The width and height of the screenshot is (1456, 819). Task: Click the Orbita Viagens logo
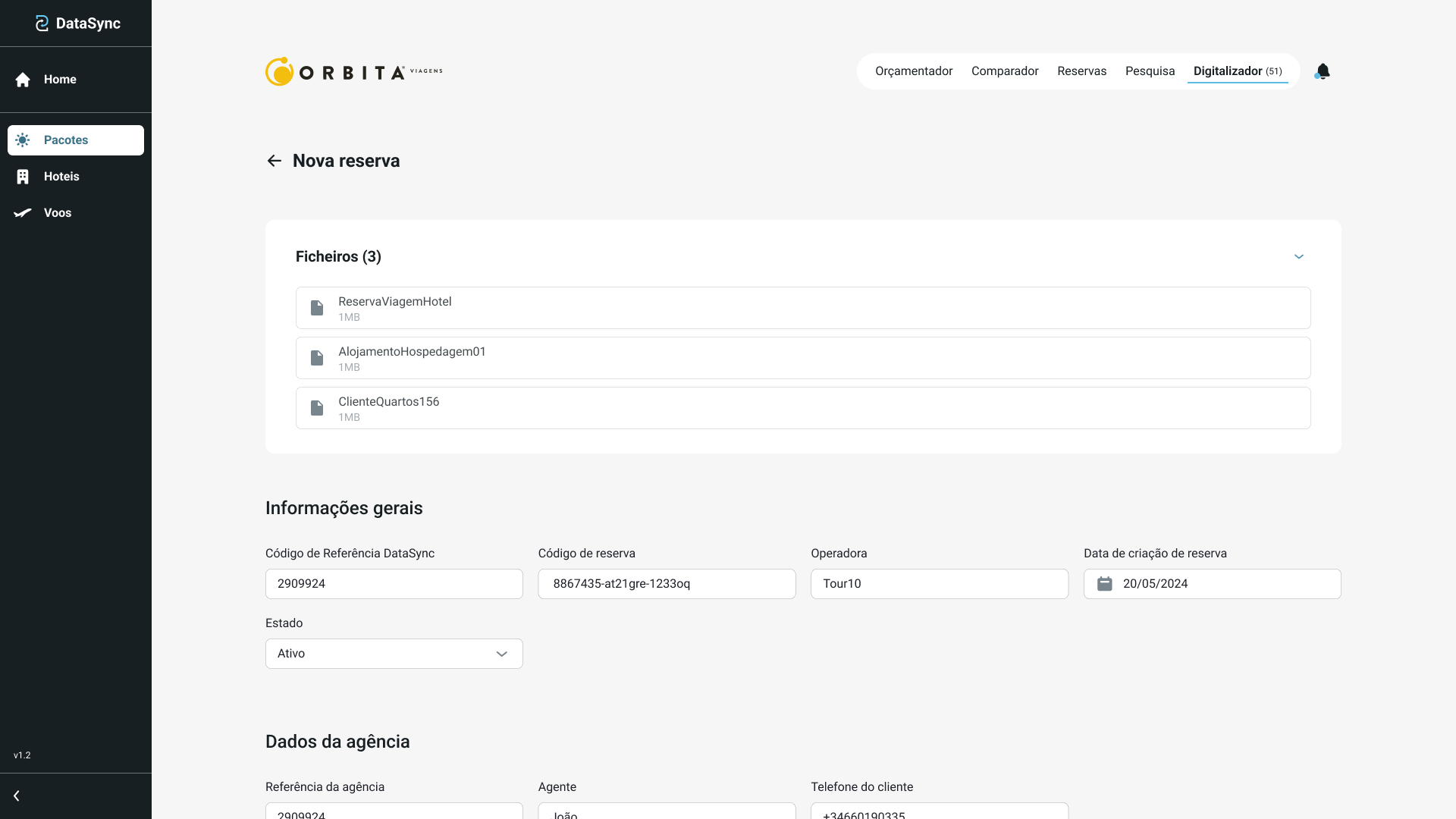point(353,72)
